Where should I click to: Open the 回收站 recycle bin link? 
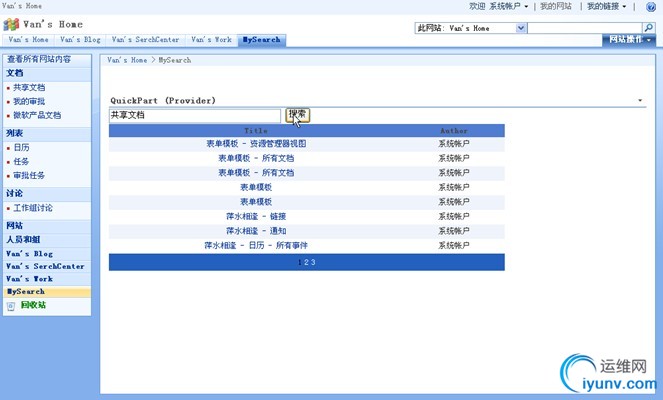tap(33, 305)
